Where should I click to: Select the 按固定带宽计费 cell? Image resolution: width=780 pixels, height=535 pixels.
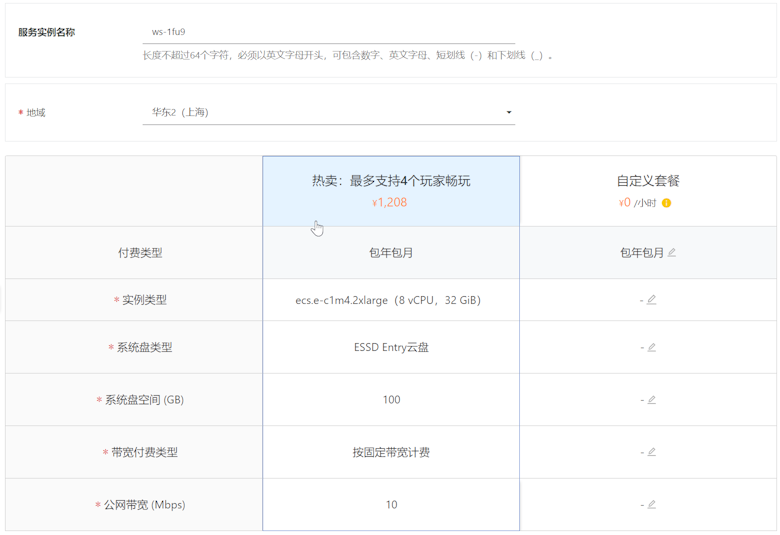pyautogui.click(x=391, y=452)
